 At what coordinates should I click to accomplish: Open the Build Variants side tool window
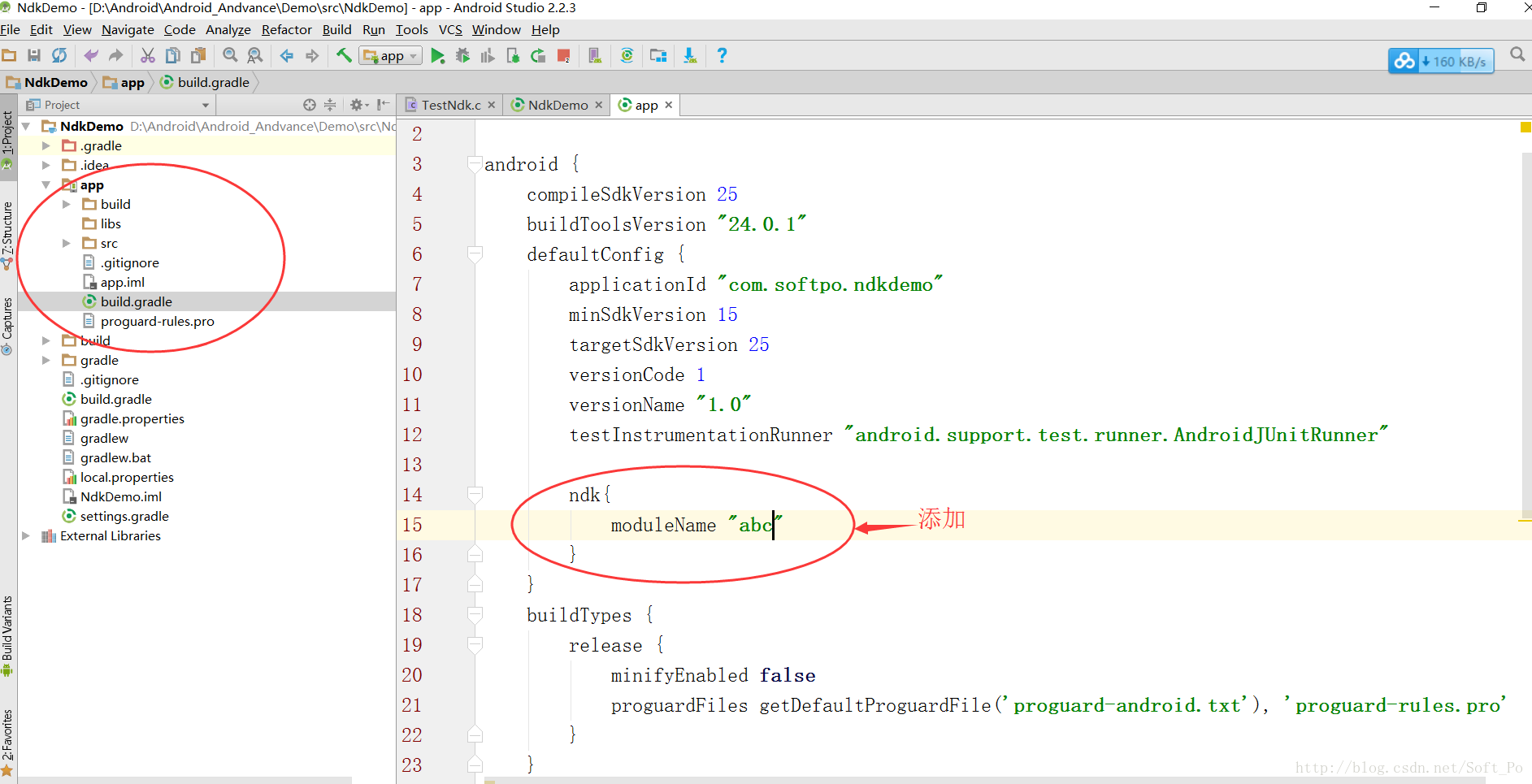click(x=7, y=636)
